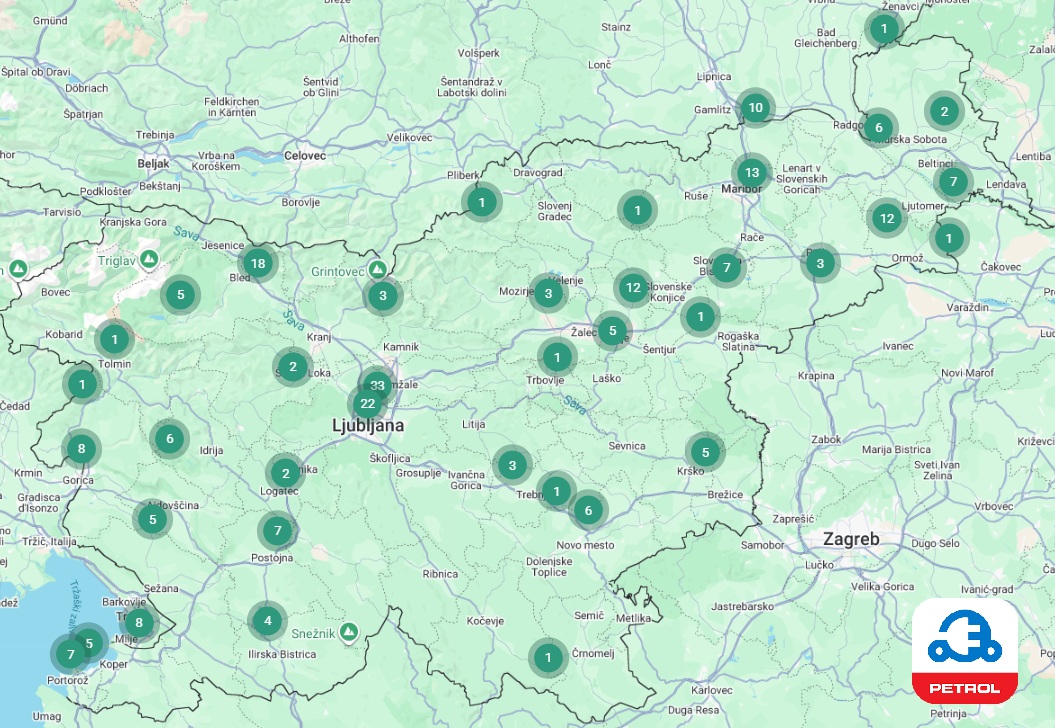
Task: Select the 3 cluster near Ivančna Gorica
Action: [x=513, y=465]
